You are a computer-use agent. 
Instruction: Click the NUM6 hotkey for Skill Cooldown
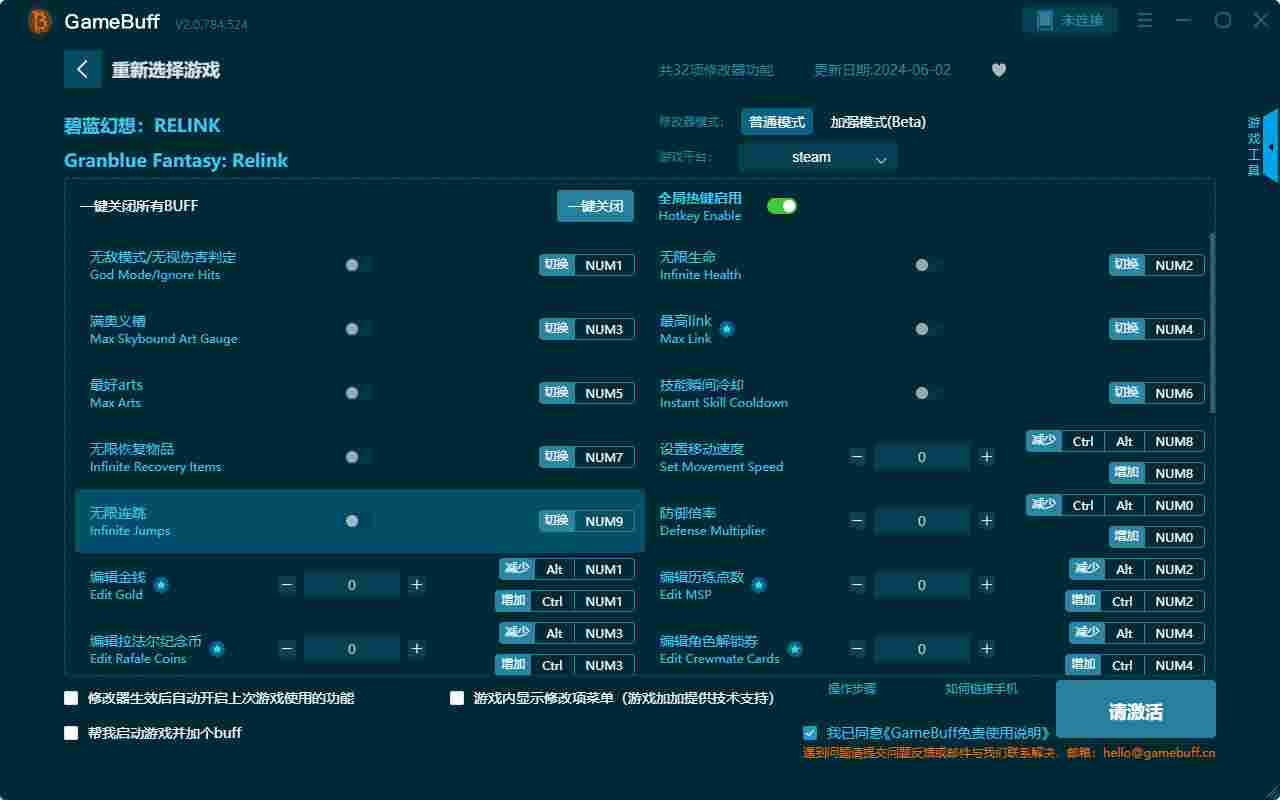point(1174,393)
